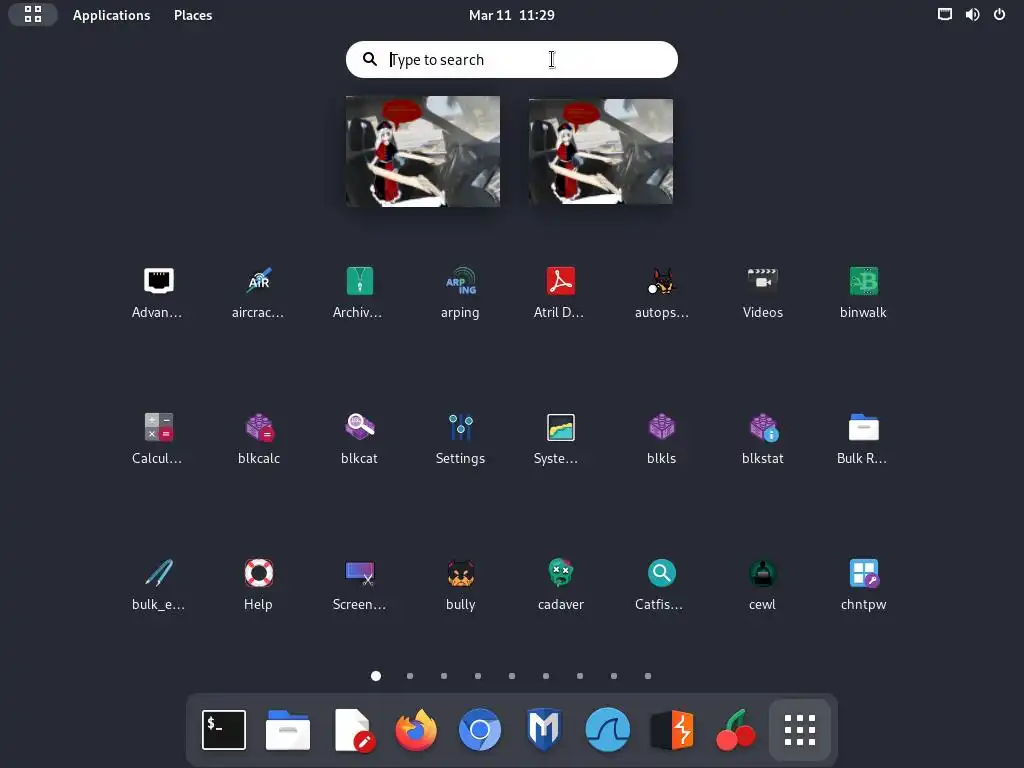Image resolution: width=1024 pixels, height=768 pixels.
Task: Launch the blkcat tool
Action: 359,428
